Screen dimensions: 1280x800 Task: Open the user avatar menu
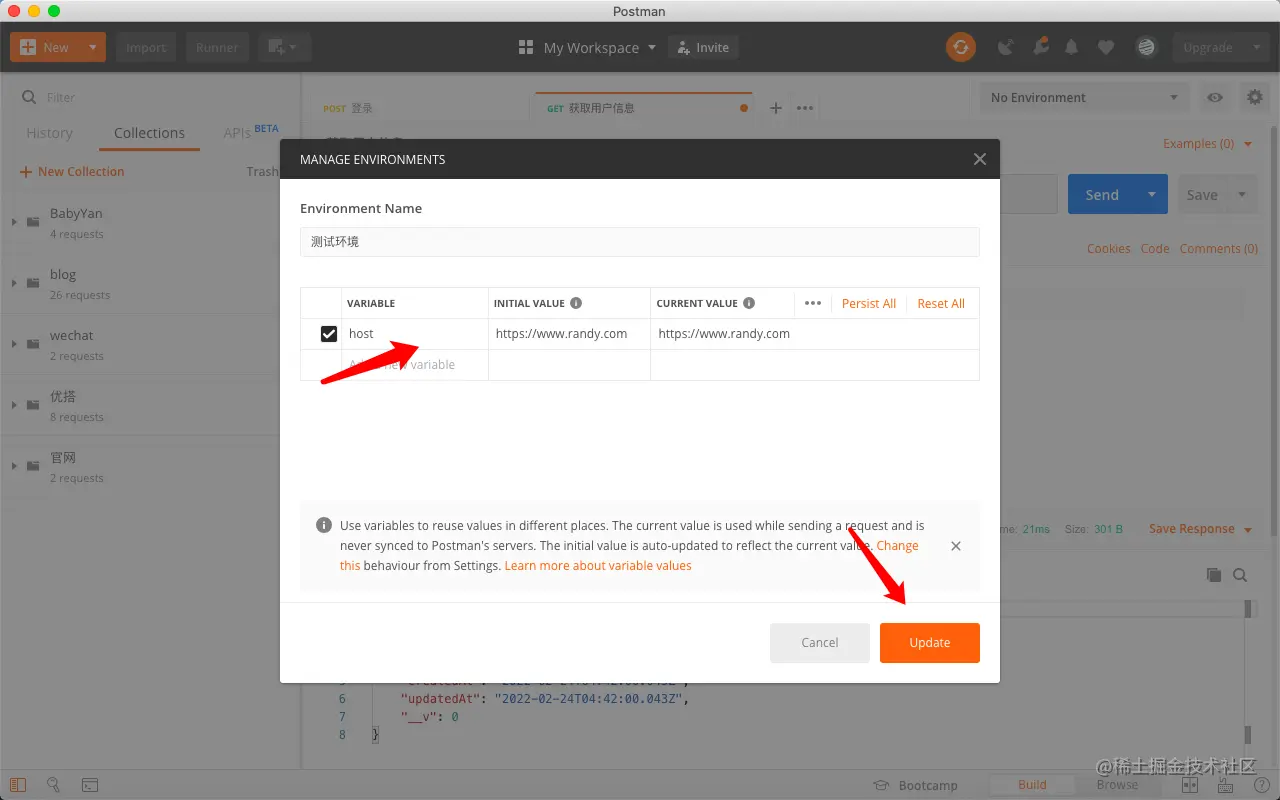coord(1146,47)
